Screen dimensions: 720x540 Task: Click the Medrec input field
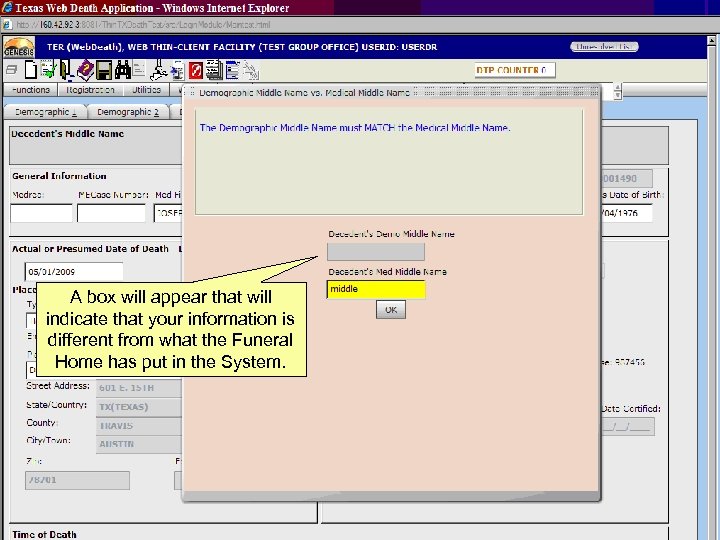(x=41, y=214)
